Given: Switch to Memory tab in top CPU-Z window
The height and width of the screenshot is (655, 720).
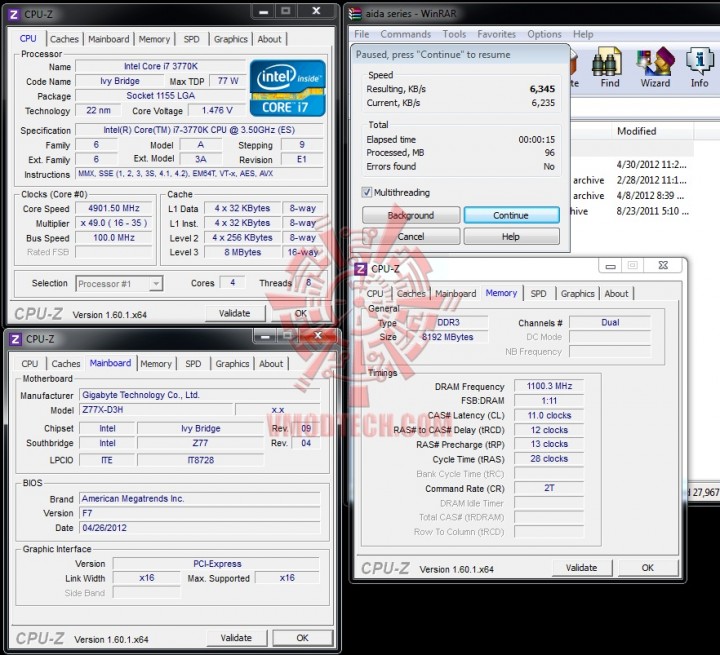Looking at the screenshot, I should click(x=154, y=39).
